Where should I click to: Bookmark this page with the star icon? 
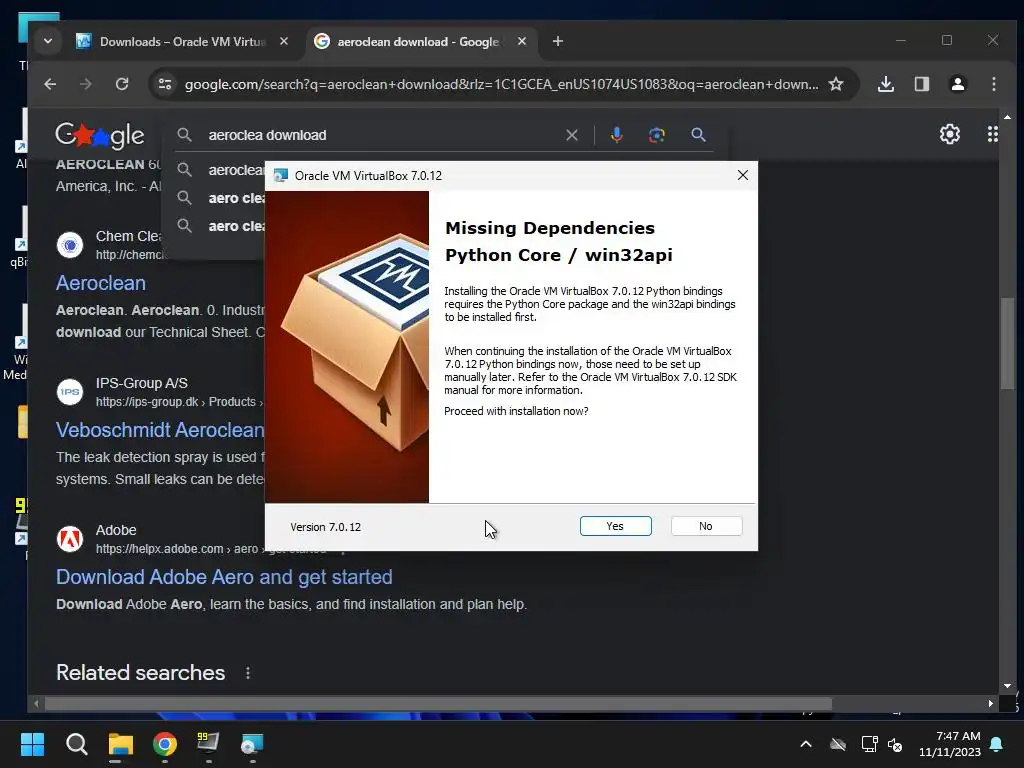836,84
